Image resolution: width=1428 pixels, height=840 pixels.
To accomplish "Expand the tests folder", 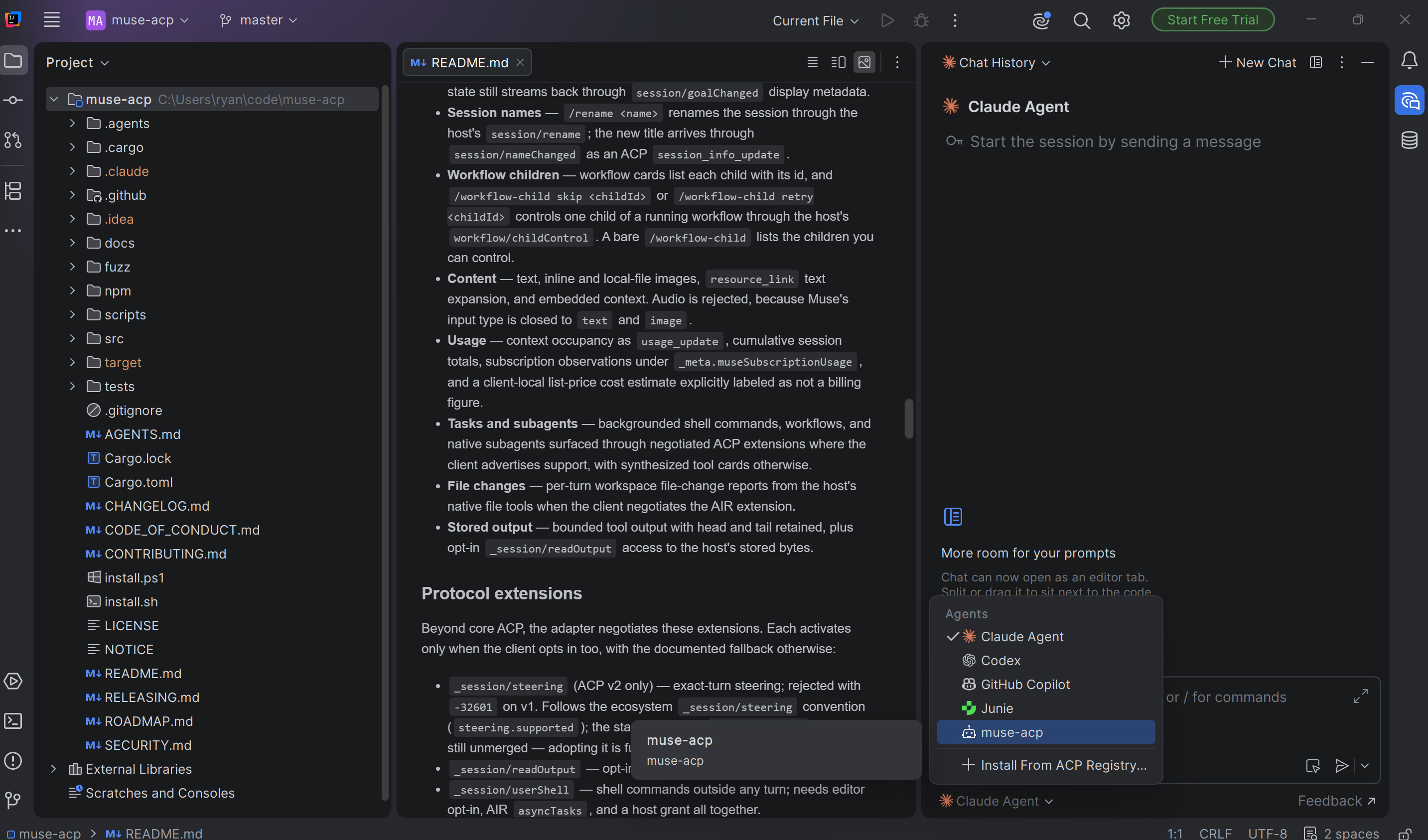I will click(x=73, y=387).
